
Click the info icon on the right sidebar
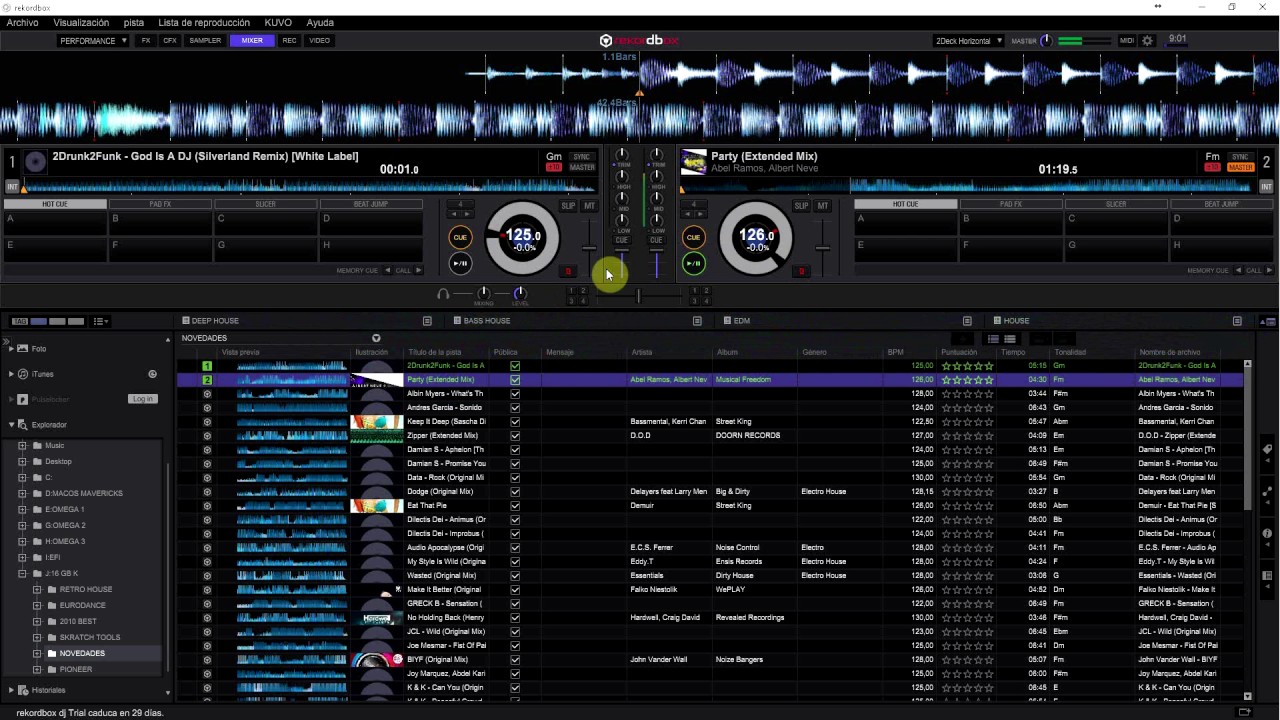[1267, 533]
